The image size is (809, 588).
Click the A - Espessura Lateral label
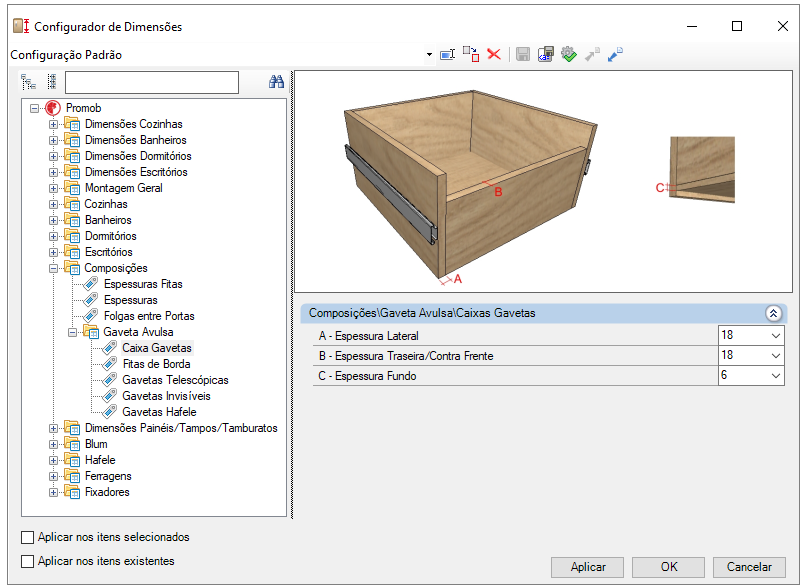[368, 336]
